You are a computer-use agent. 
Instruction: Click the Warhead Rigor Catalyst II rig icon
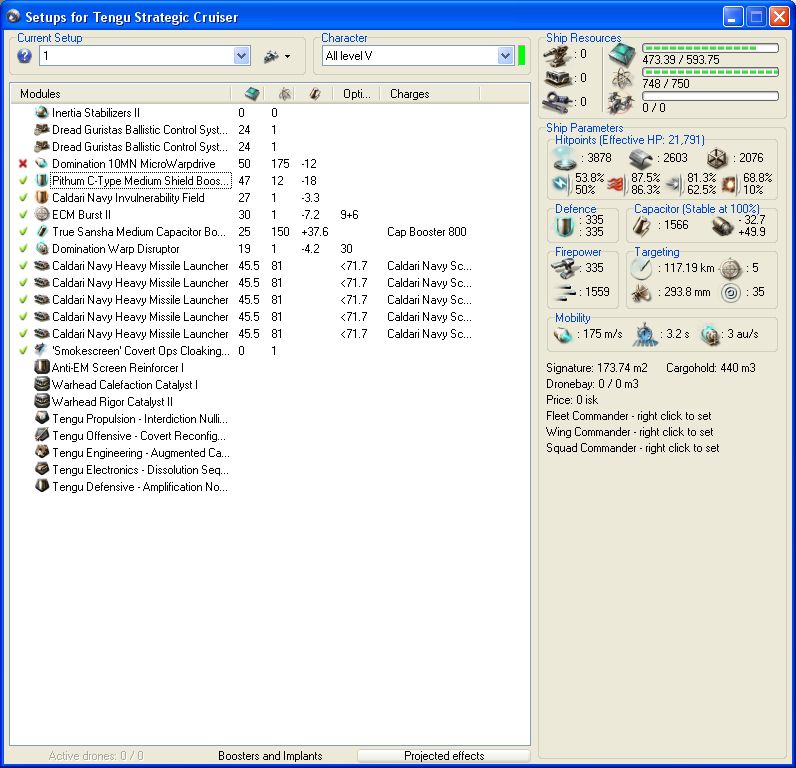[x=42, y=401]
